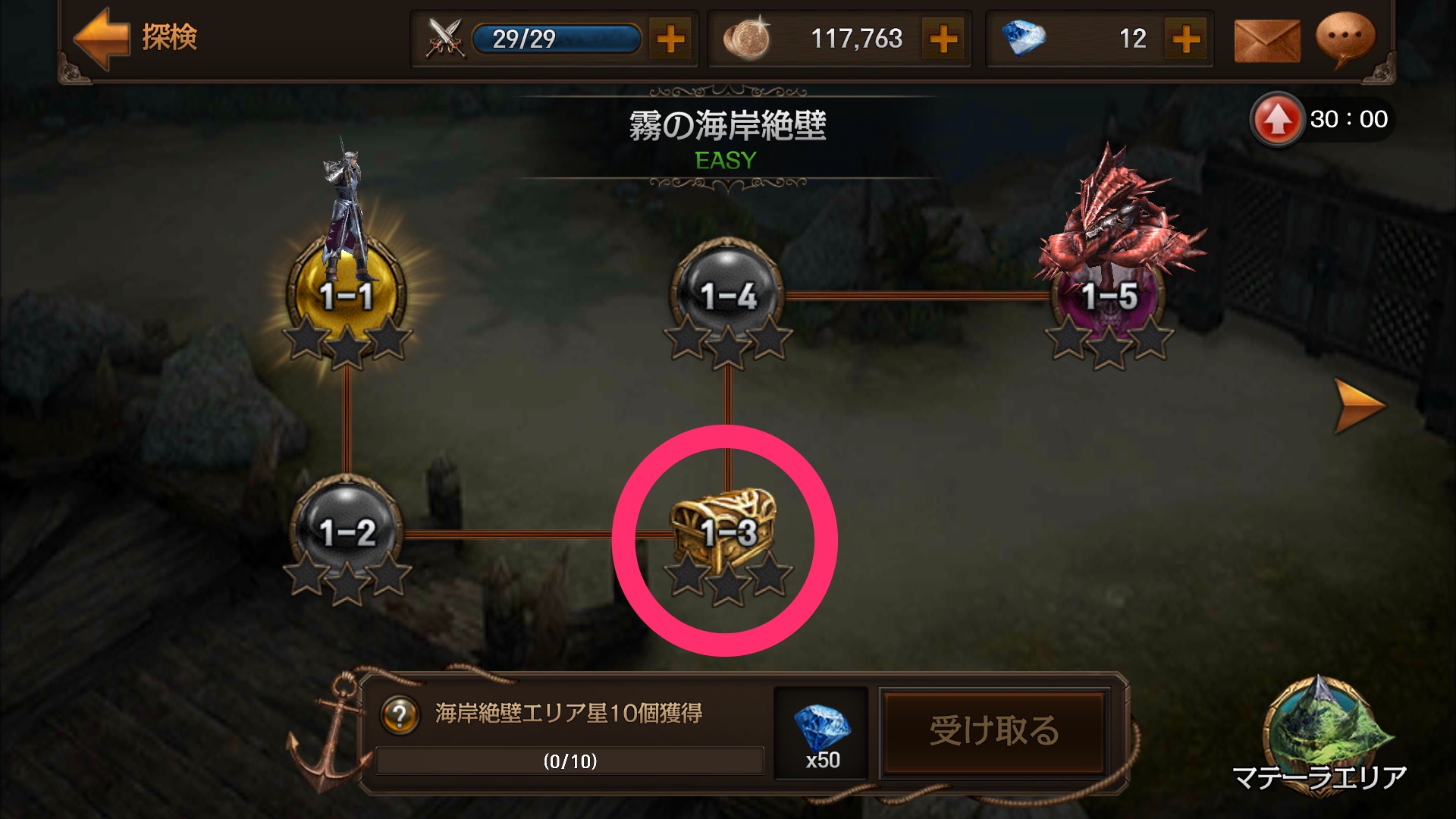
Task: Click the 受け取る claim button
Action: [x=993, y=732]
